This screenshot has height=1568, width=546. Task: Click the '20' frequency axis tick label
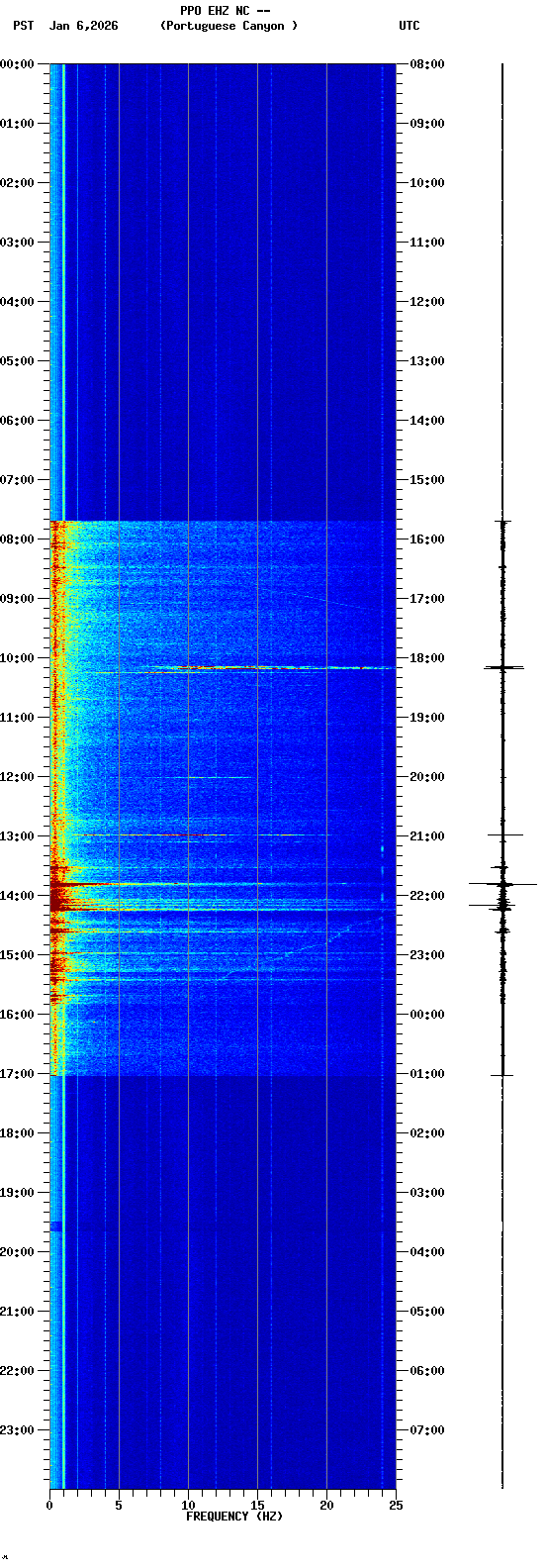point(326,1506)
